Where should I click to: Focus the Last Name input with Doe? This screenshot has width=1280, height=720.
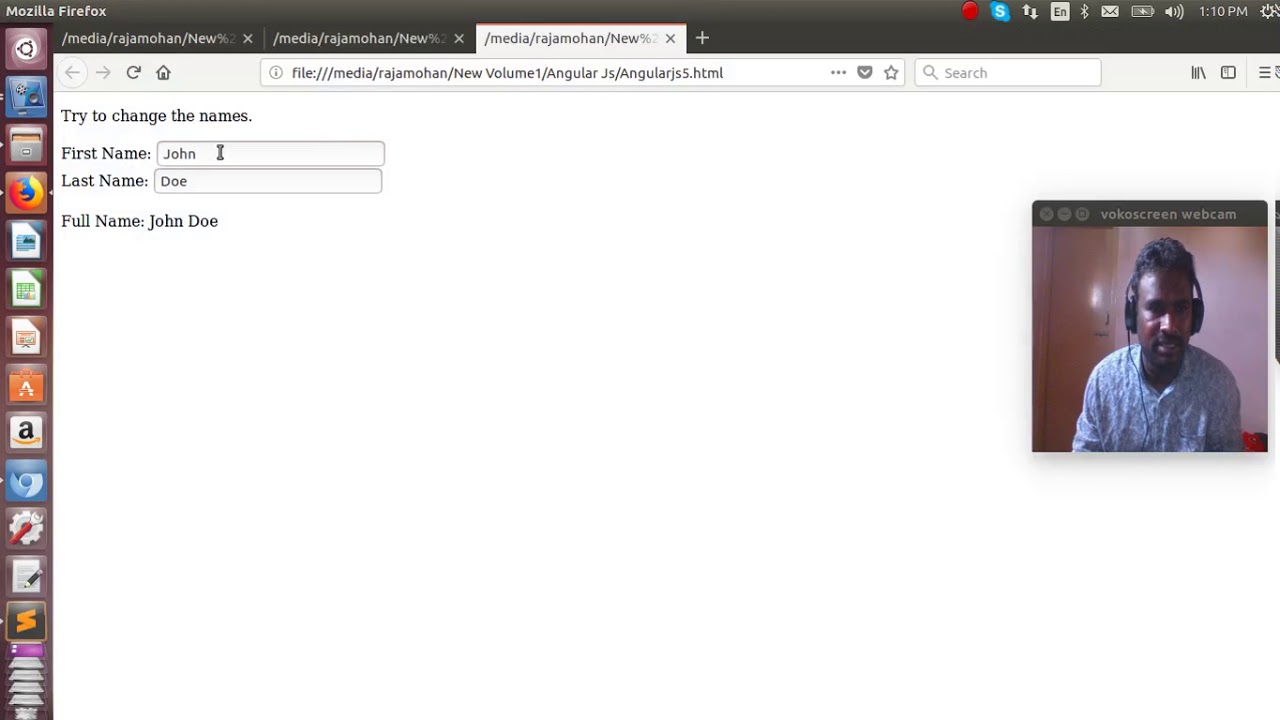(267, 181)
